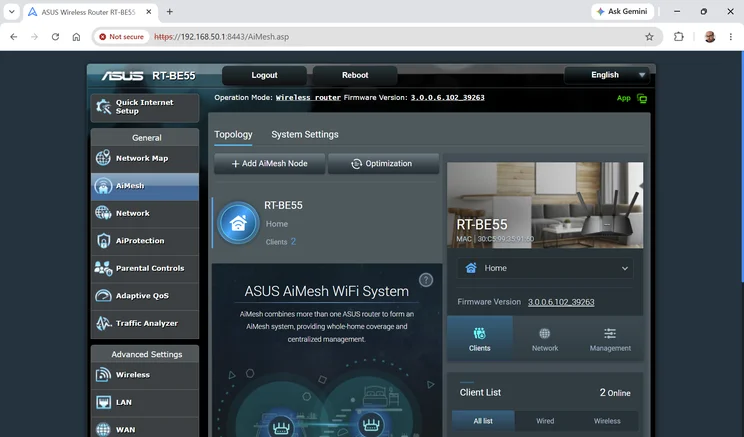Open firmware version link in device panel
The height and width of the screenshot is (437, 744).
tap(561, 302)
